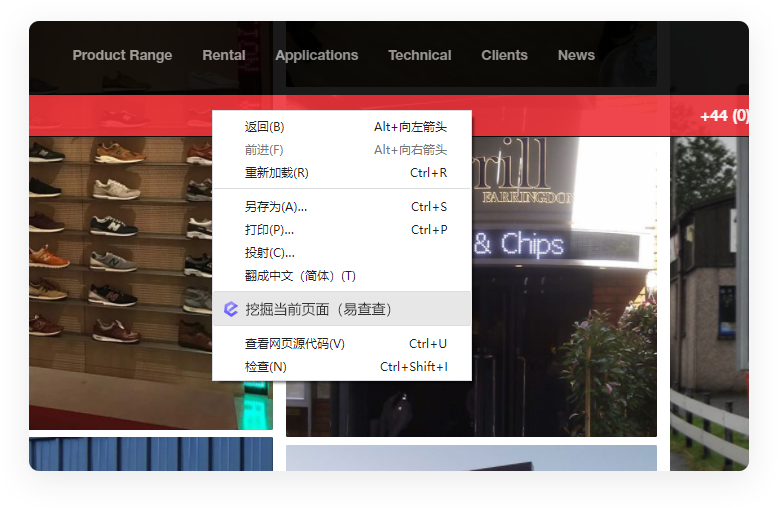778x508 pixels.
Task: Open the Rental navigation link
Action: 224,55
